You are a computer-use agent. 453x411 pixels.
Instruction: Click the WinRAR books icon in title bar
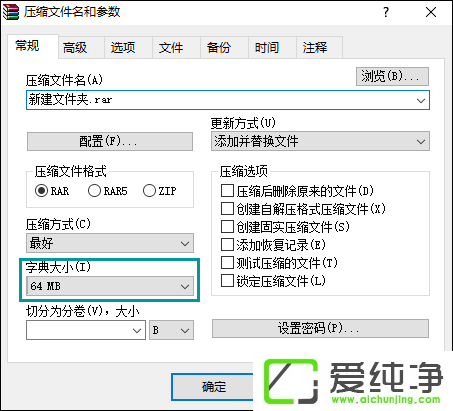click(11, 12)
